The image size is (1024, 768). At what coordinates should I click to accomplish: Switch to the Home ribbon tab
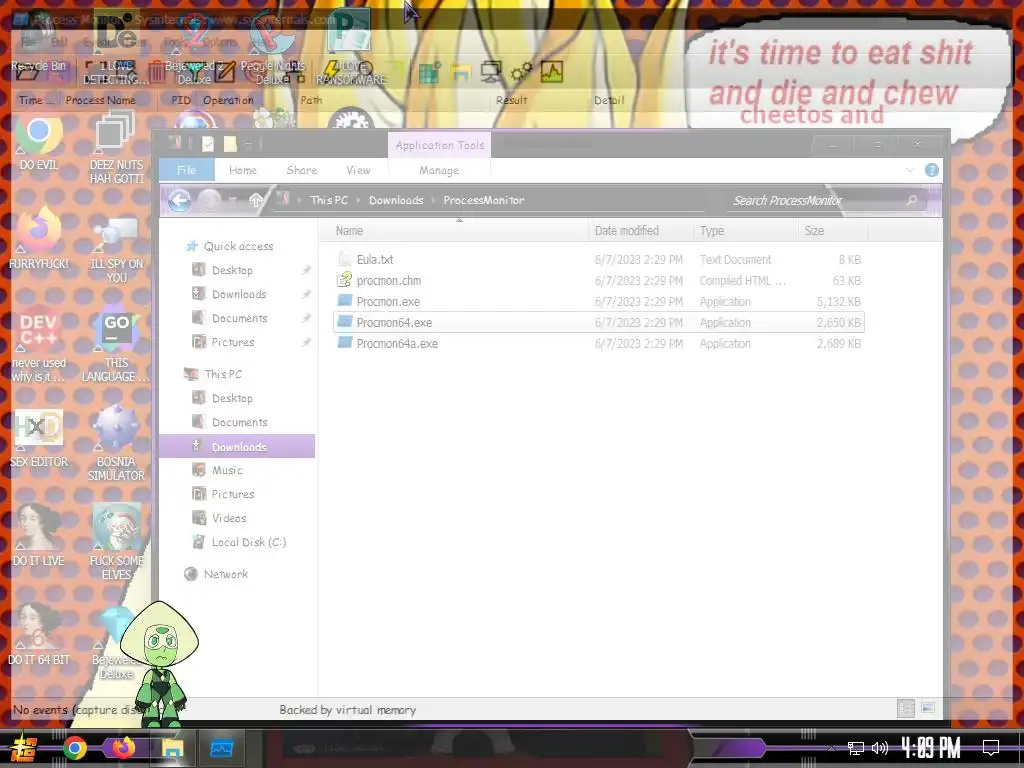point(243,170)
